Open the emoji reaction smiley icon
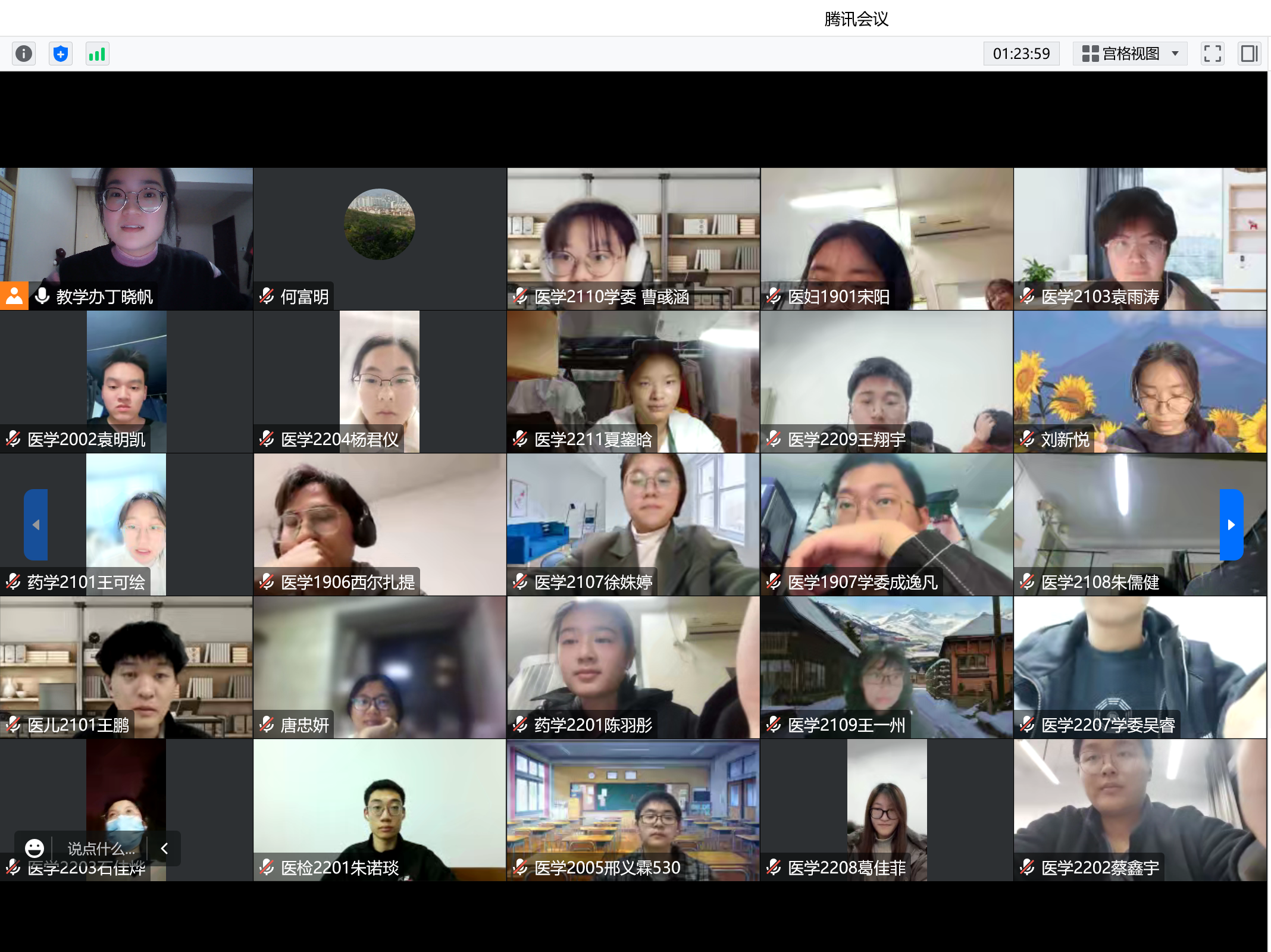1271x952 pixels. click(x=34, y=848)
